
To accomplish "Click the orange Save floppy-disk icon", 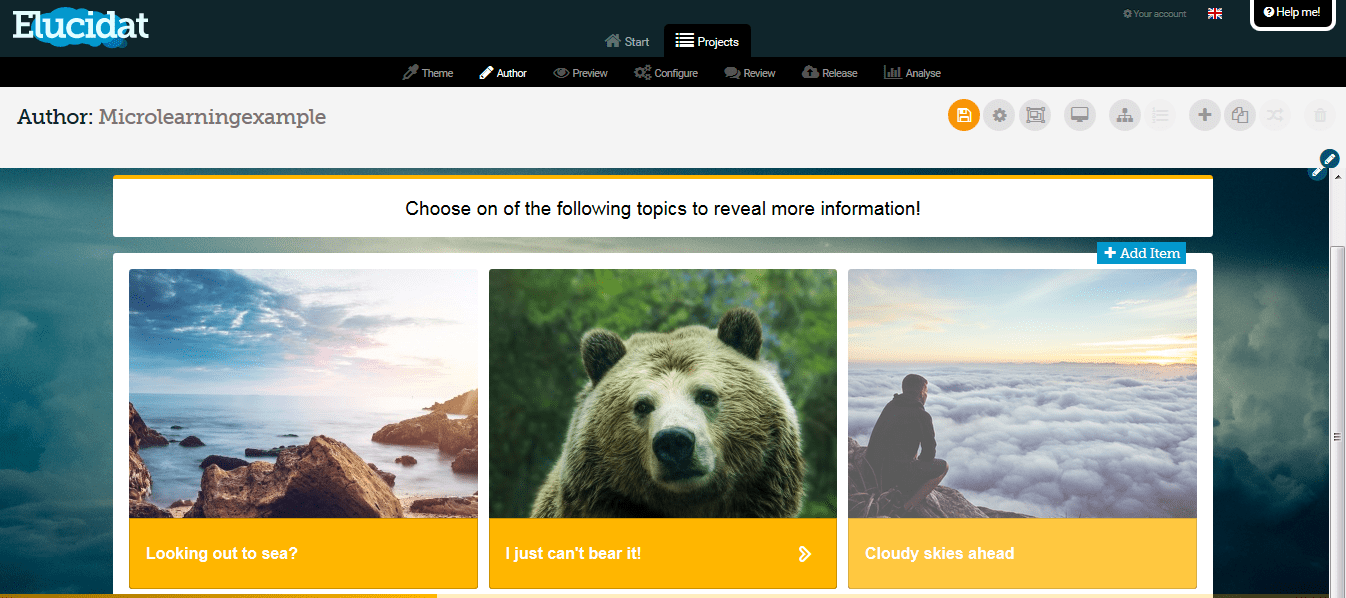I will click(963, 115).
